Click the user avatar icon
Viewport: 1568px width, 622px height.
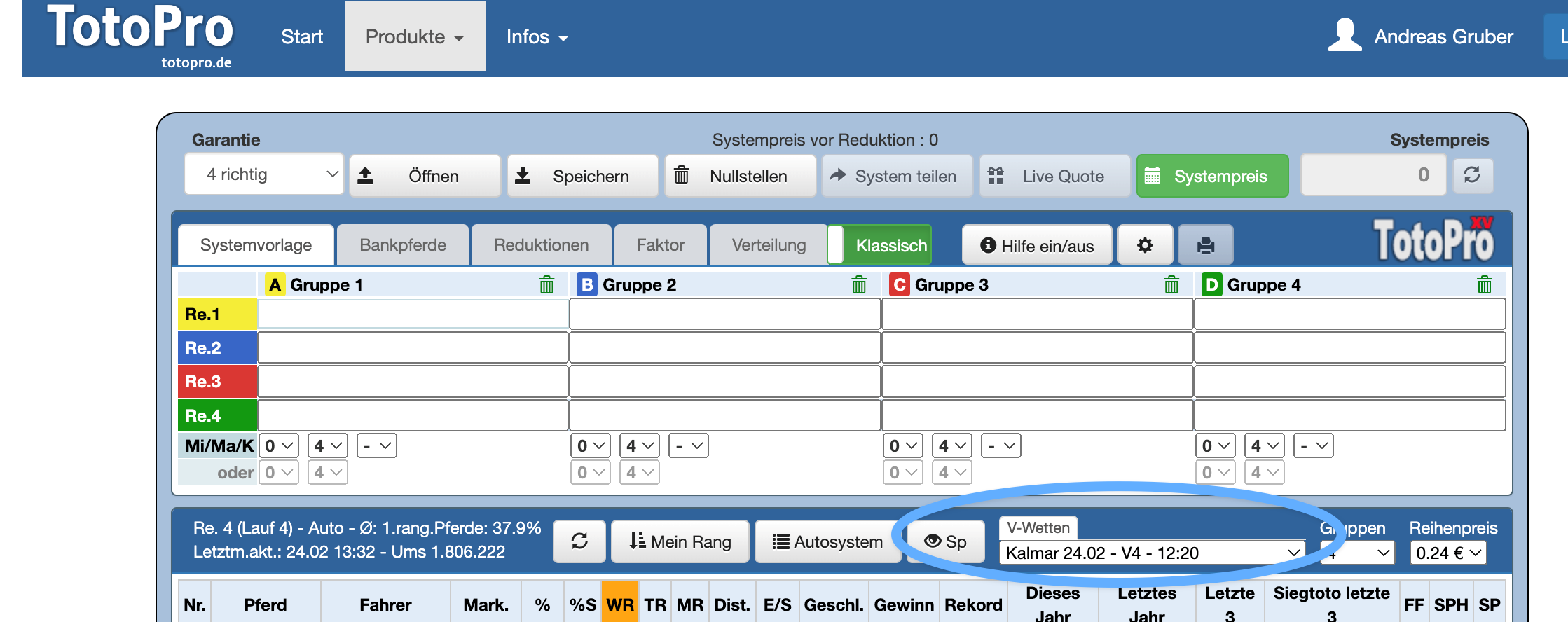click(1345, 35)
